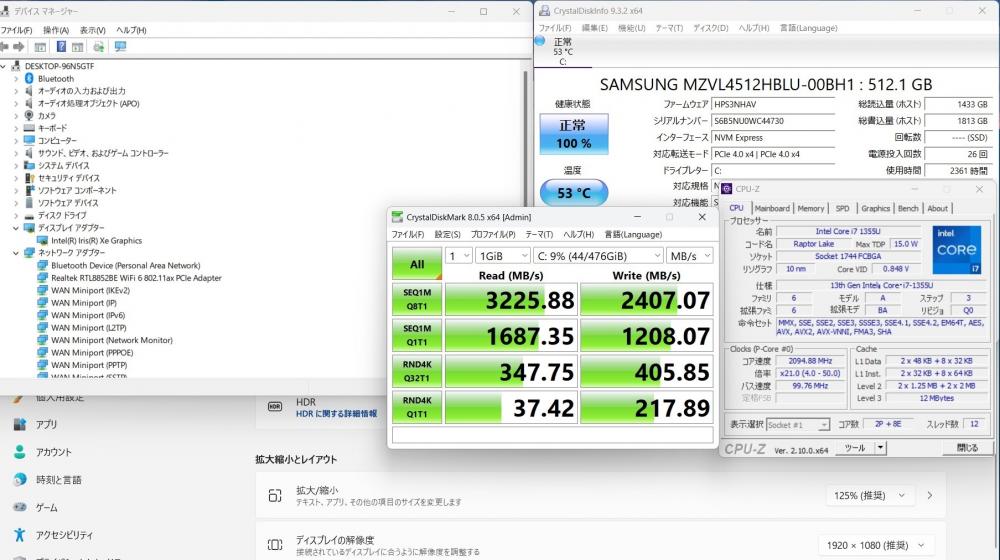Click the CPU-Z title bar app icon

click(726, 189)
